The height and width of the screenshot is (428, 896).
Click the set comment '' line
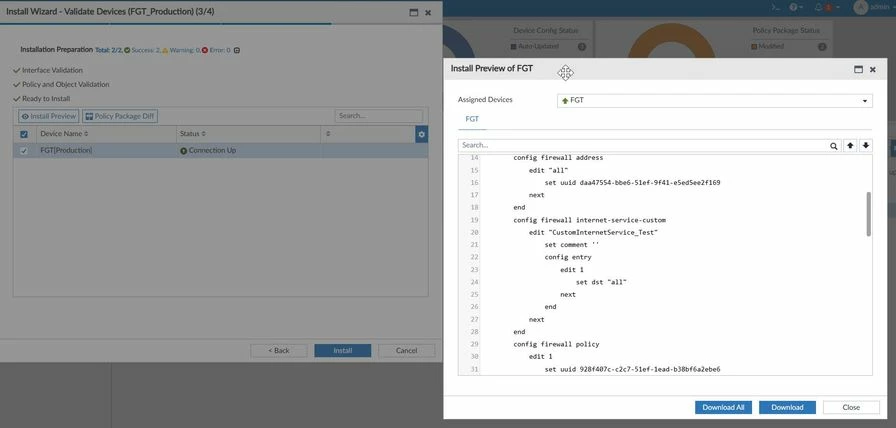(572, 245)
